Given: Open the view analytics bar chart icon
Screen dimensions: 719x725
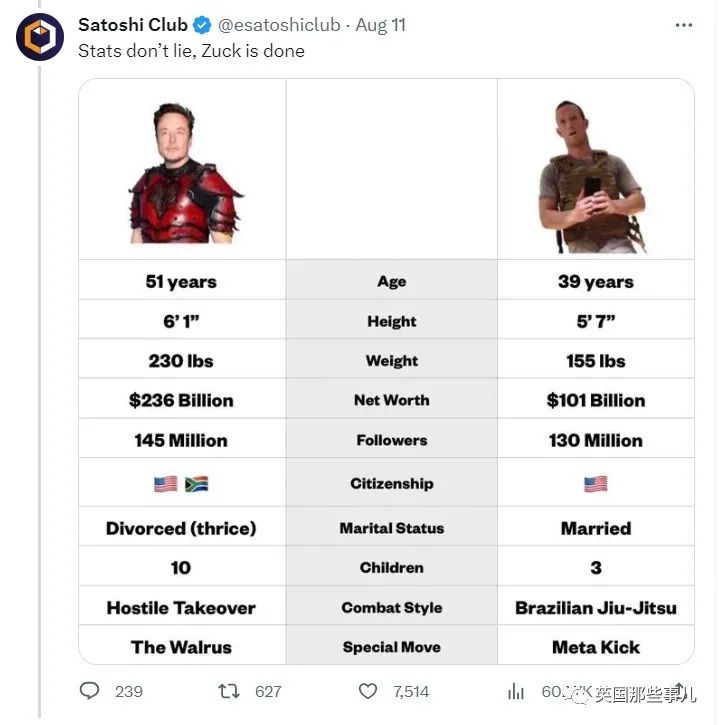Looking at the screenshot, I should [x=516, y=692].
